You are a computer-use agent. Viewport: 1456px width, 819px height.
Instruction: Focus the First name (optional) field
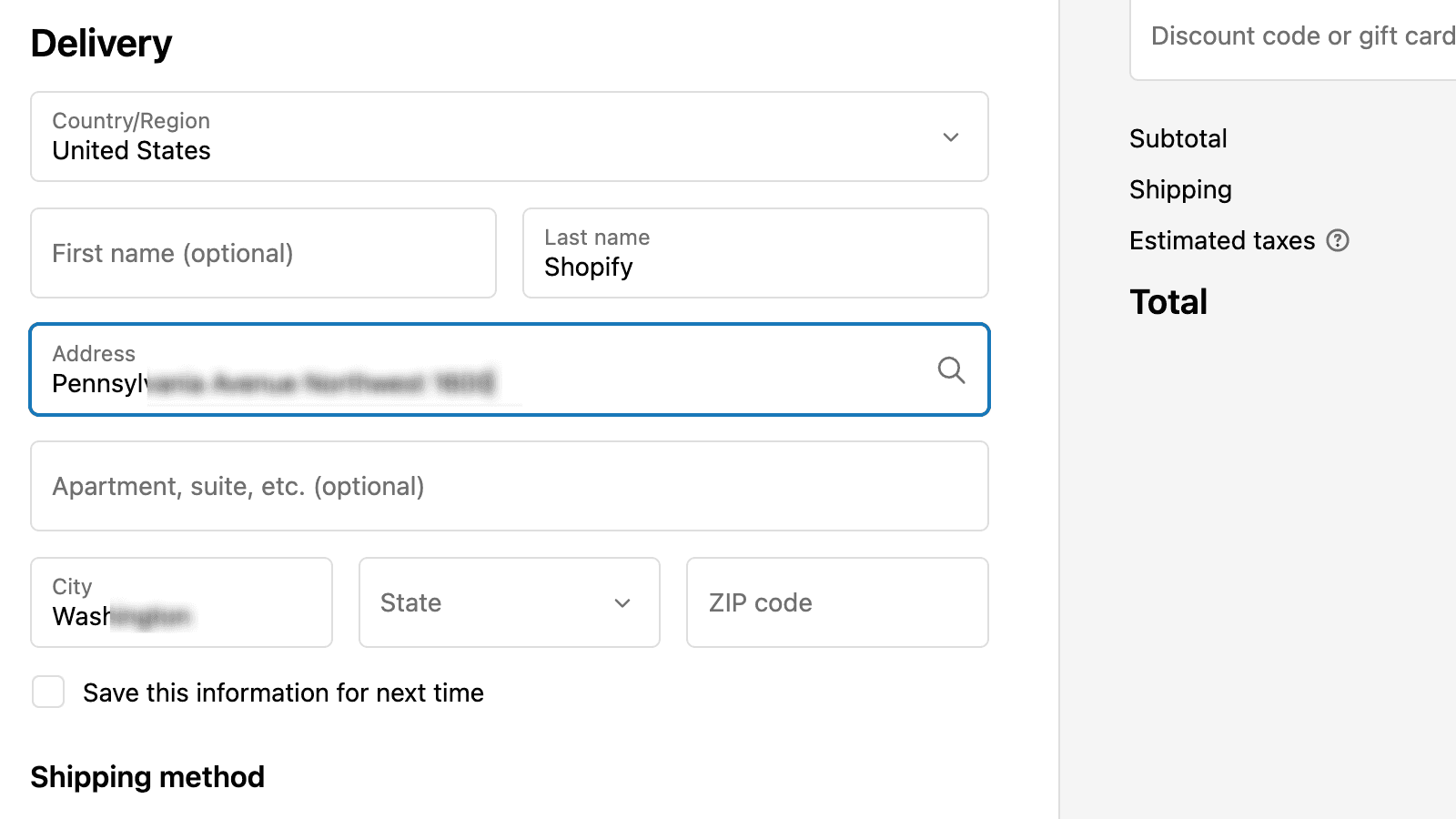pyautogui.click(x=263, y=253)
